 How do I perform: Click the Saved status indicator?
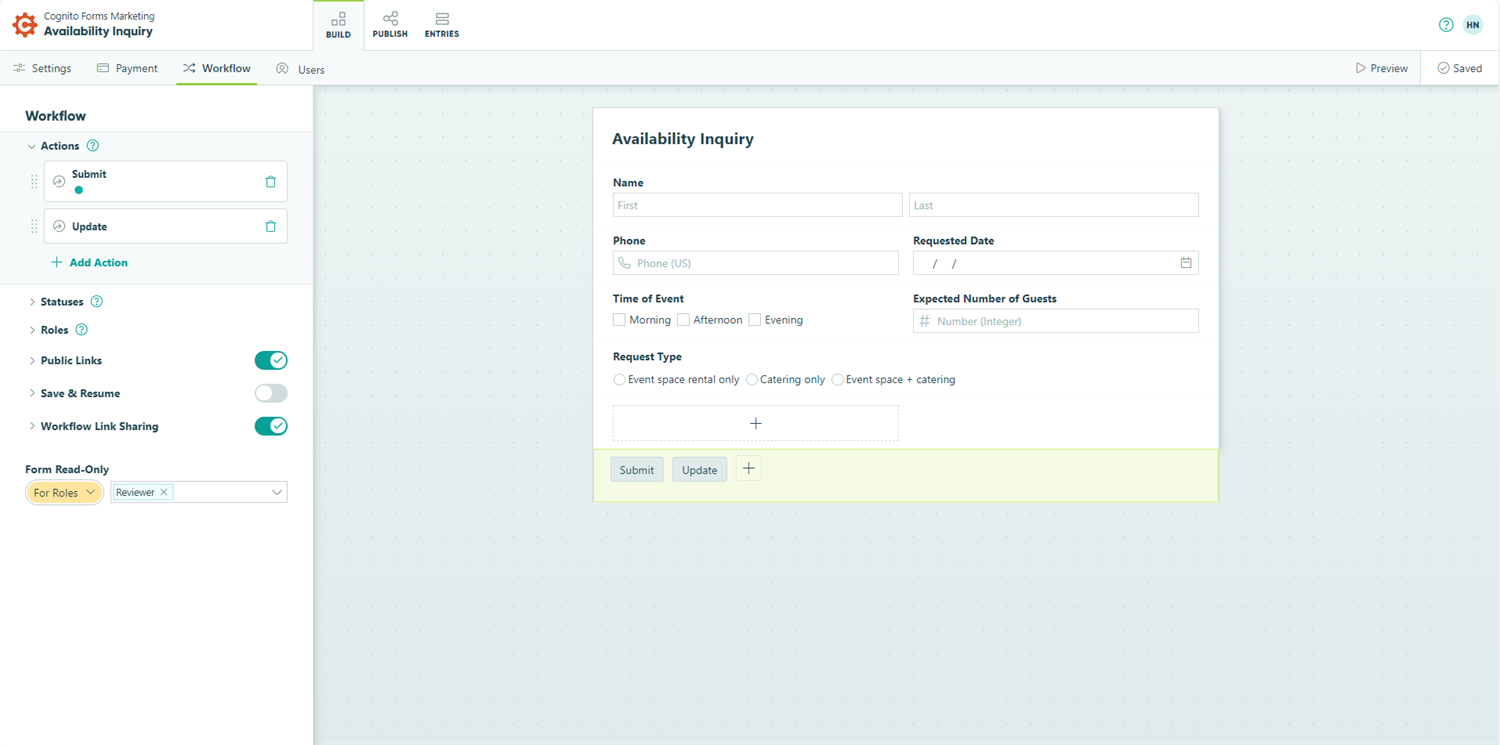tap(1460, 68)
